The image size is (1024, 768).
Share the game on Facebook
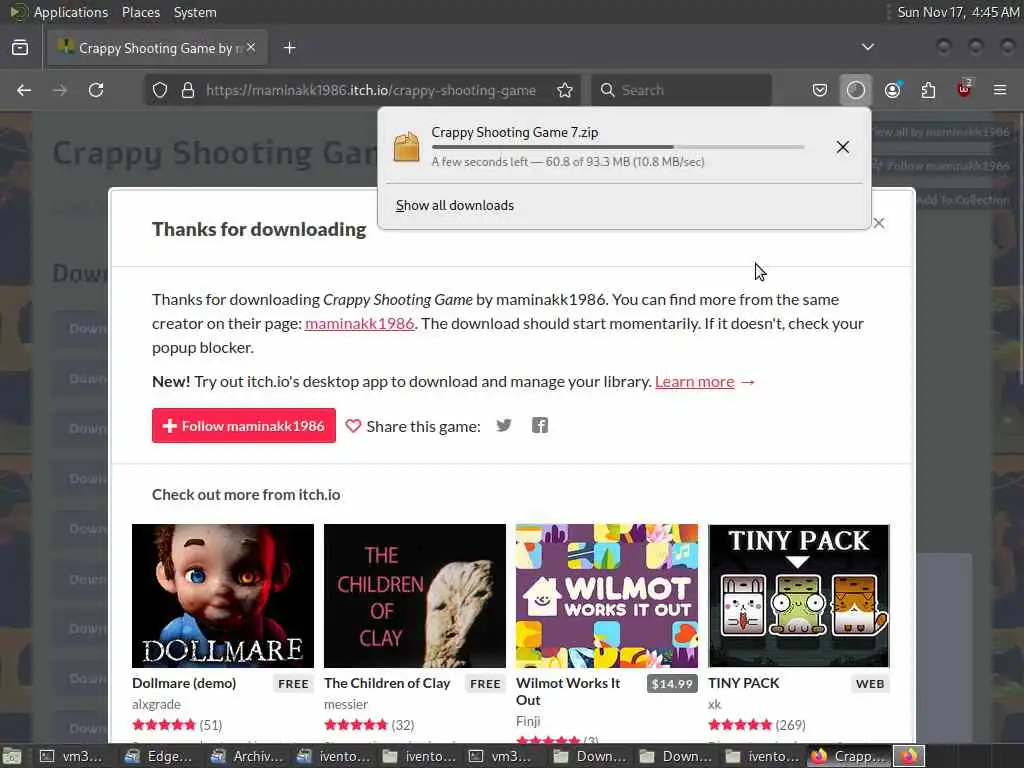(x=539, y=426)
